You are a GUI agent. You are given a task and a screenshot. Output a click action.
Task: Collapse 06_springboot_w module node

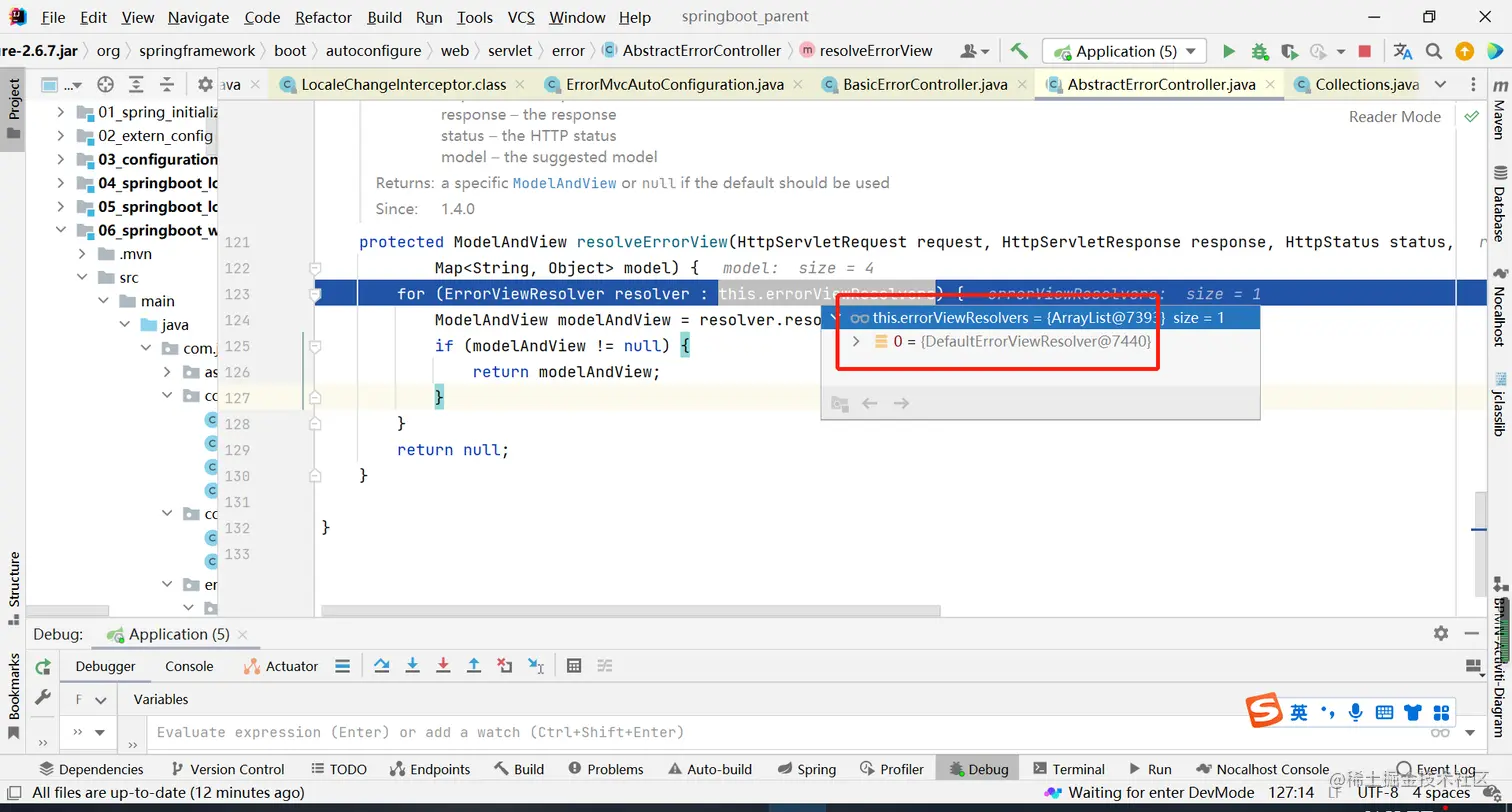pos(60,230)
